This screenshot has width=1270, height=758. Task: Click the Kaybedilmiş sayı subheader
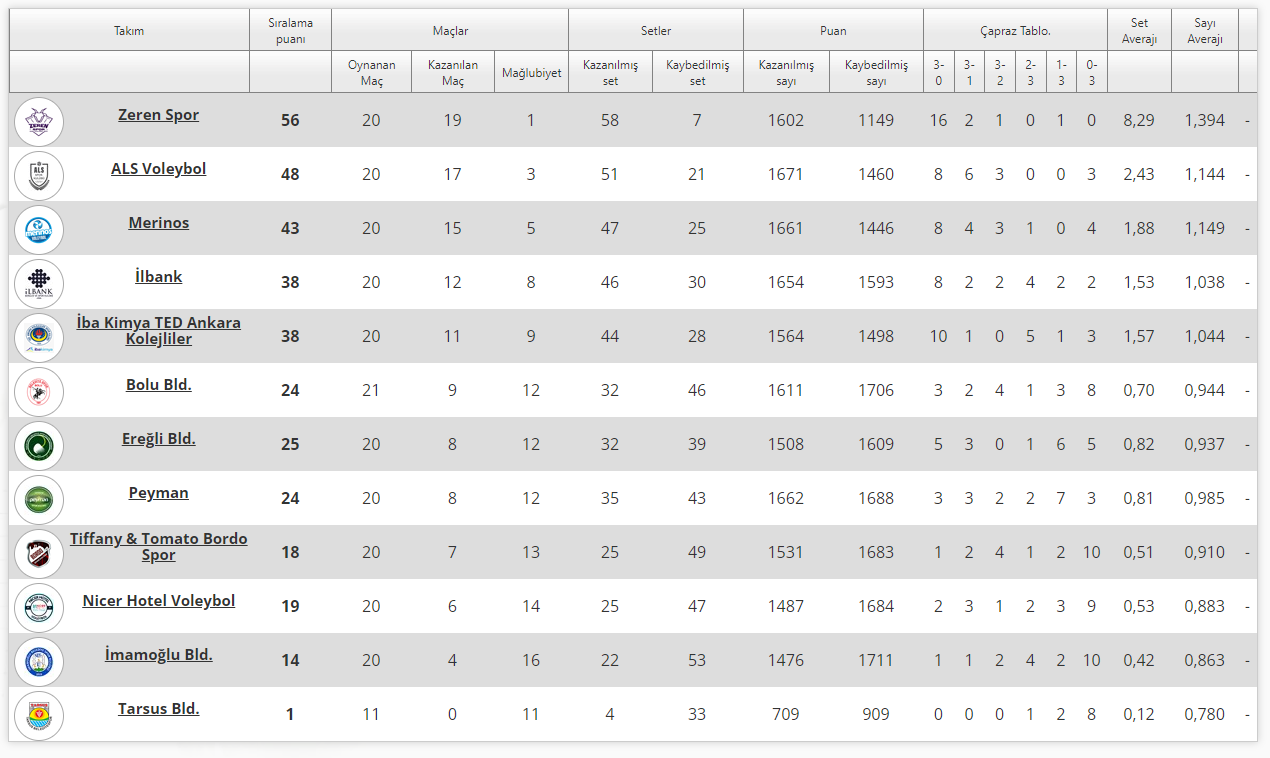pyautogui.click(x=876, y=73)
